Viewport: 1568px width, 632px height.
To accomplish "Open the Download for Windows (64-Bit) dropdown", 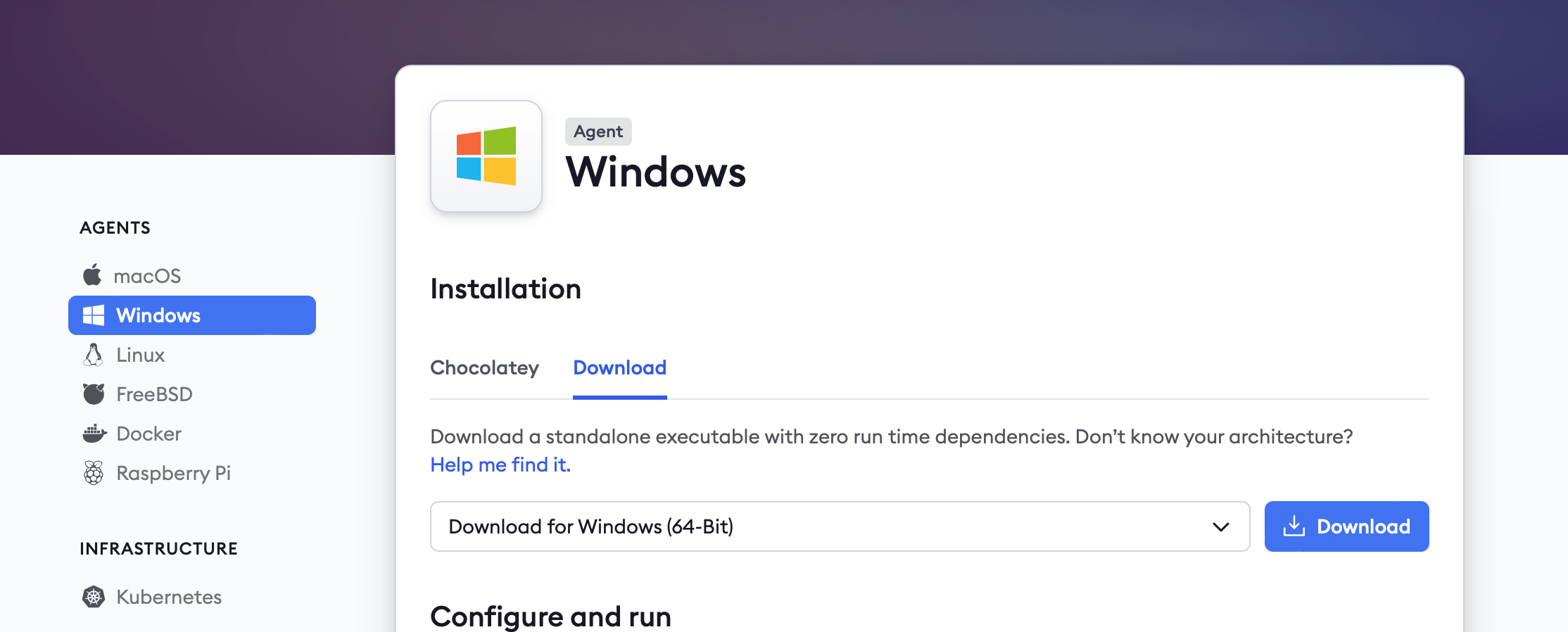I will 840,526.
